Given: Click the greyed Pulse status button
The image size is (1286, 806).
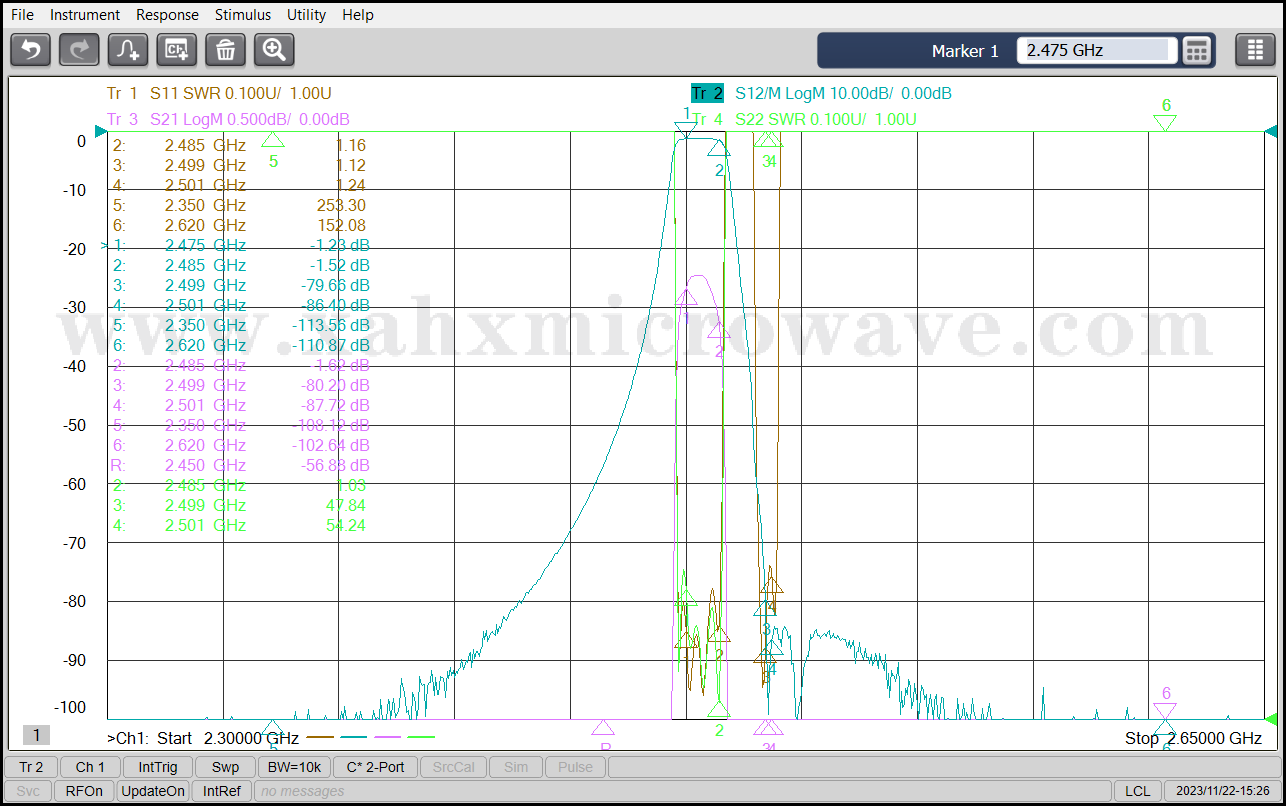Looking at the screenshot, I should tap(575, 767).
